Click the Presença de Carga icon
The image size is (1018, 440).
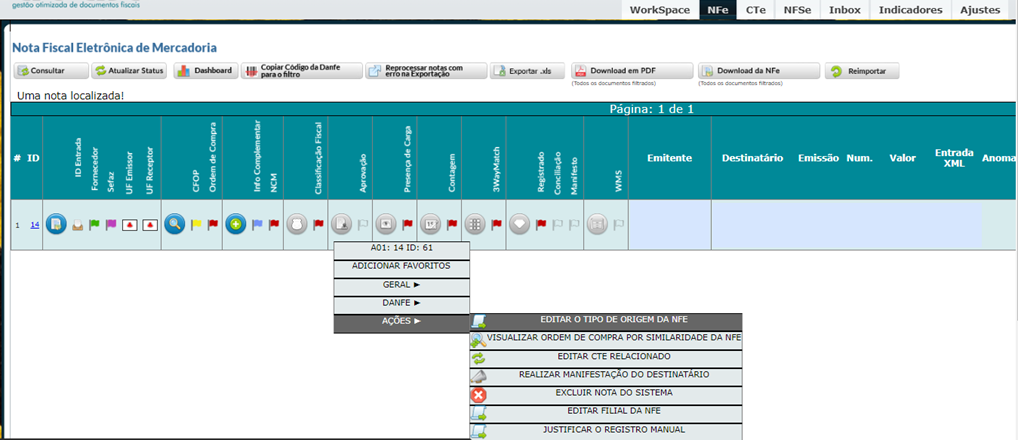[x=386, y=225]
